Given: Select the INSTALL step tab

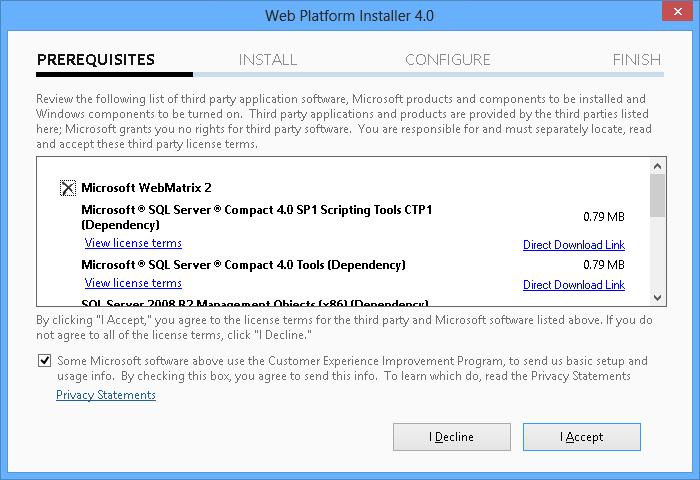Looking at the screenshot, I should pos(267,60).
